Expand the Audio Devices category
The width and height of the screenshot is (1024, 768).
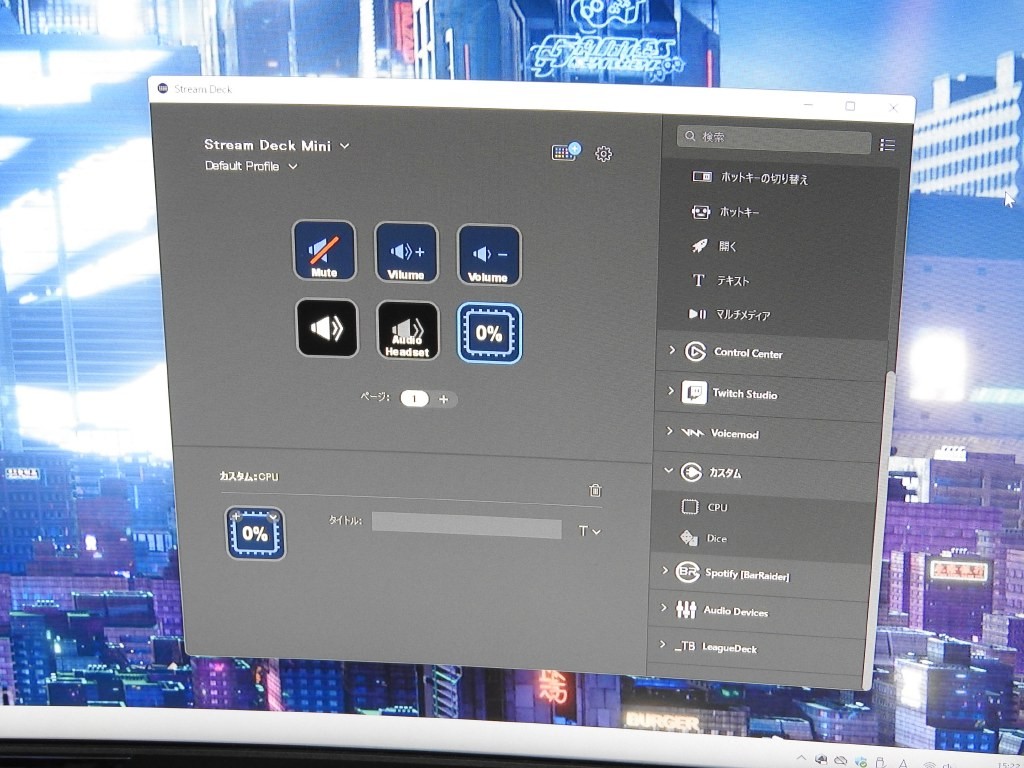(x=664, y=607)
